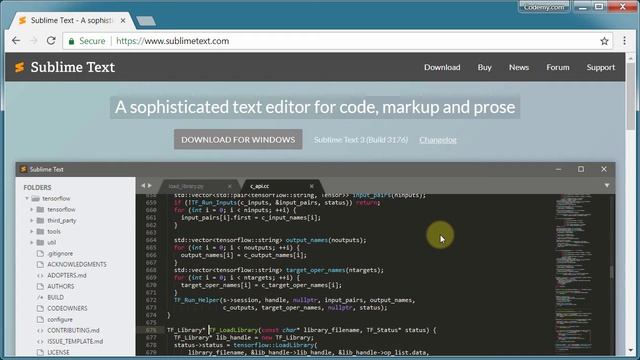640x360 pixels.
Task: Click the code minimap in editor
Action: click(573, 273)
